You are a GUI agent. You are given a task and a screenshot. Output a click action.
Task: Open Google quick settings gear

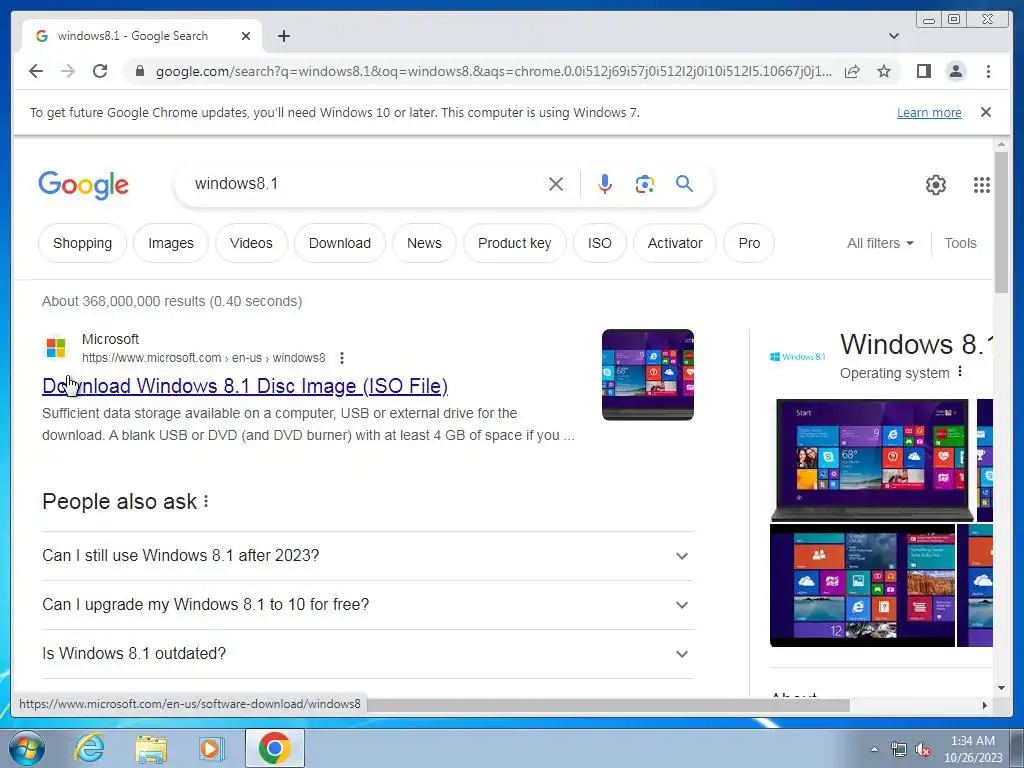[936, 185]
